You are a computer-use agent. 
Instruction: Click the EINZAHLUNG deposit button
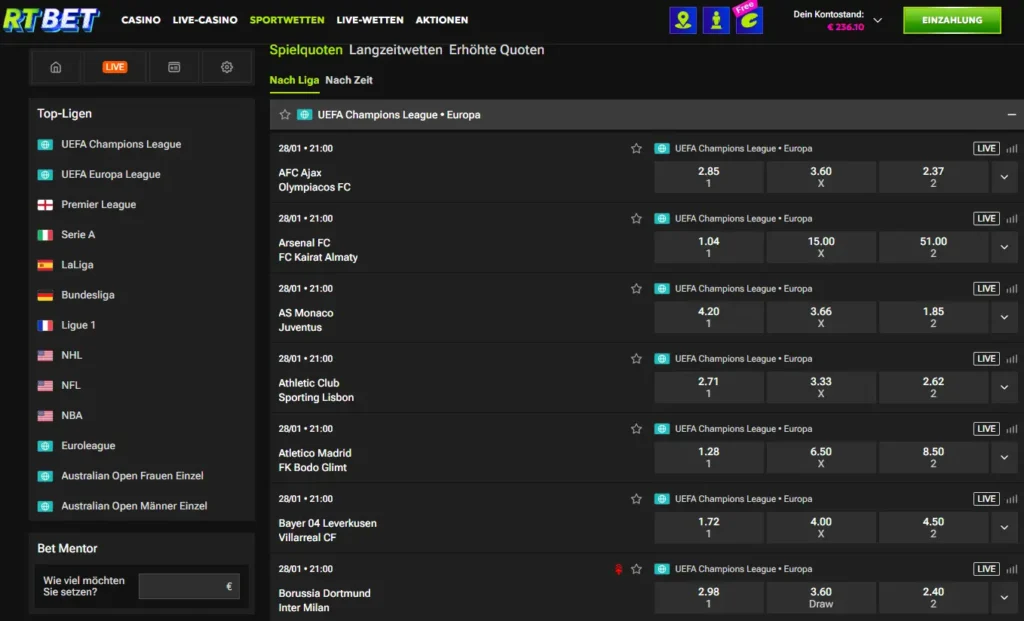(x=952, y=20)
